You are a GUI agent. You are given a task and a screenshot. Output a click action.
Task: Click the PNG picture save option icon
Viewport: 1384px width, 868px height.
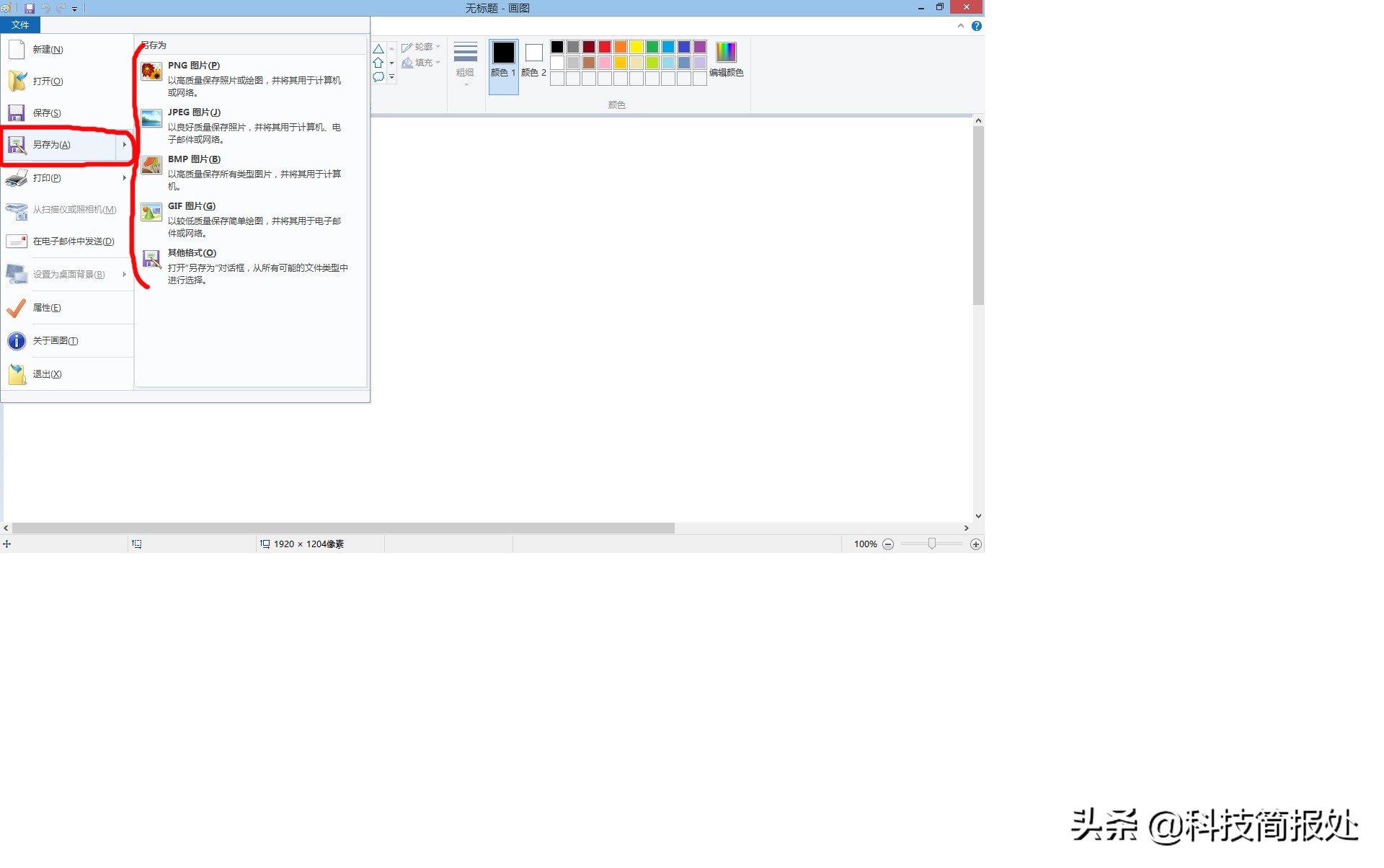[151, 71]
